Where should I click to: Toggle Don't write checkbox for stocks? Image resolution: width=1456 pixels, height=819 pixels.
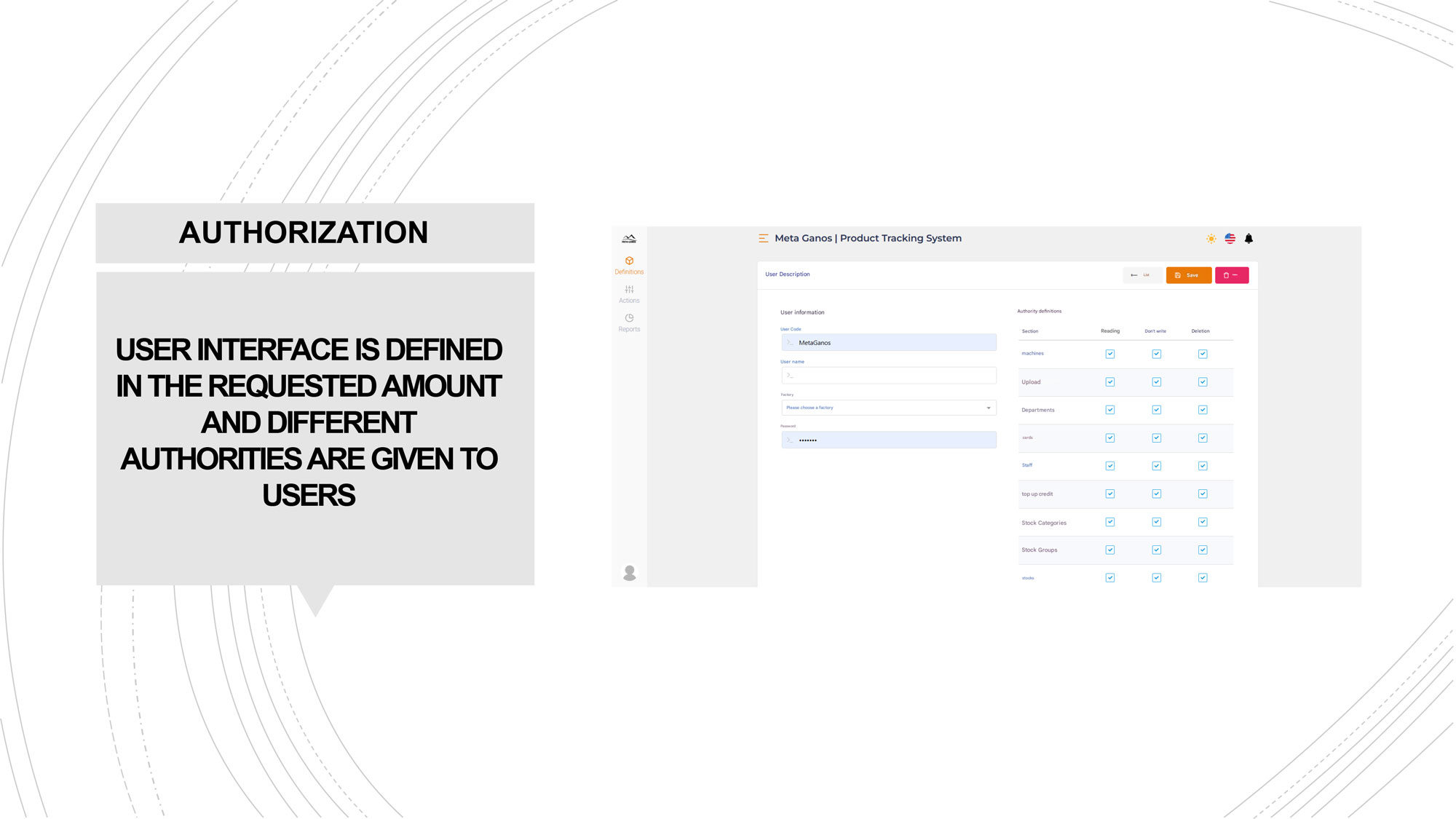1156,578
